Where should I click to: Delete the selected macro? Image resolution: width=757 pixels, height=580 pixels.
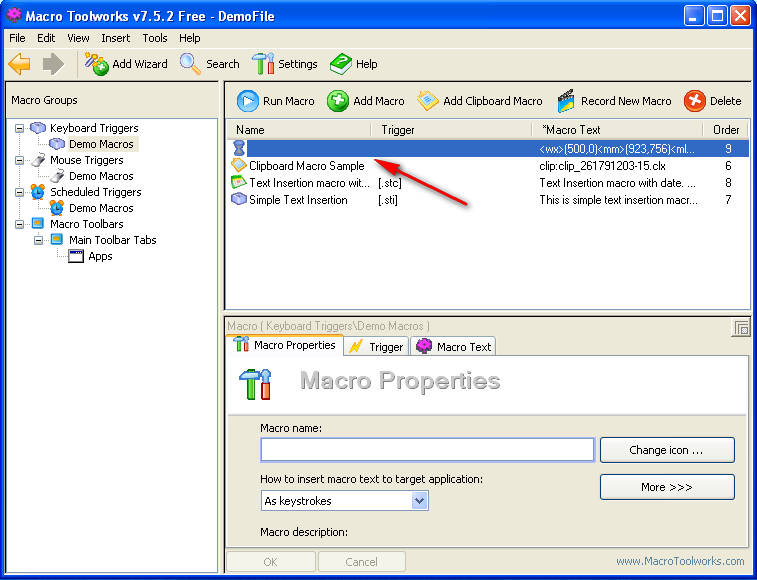click(712, 101)
